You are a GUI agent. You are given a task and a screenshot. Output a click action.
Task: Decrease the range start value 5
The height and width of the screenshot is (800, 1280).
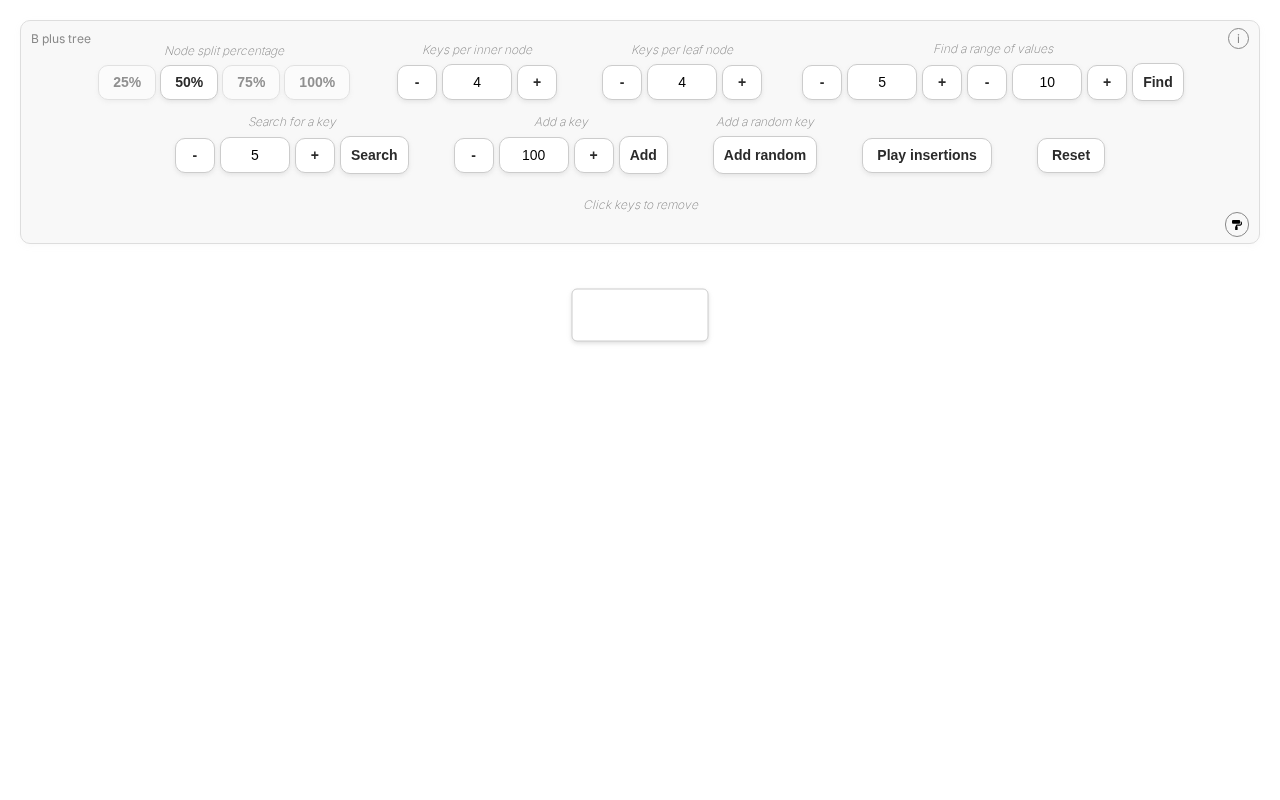[822, 82]
